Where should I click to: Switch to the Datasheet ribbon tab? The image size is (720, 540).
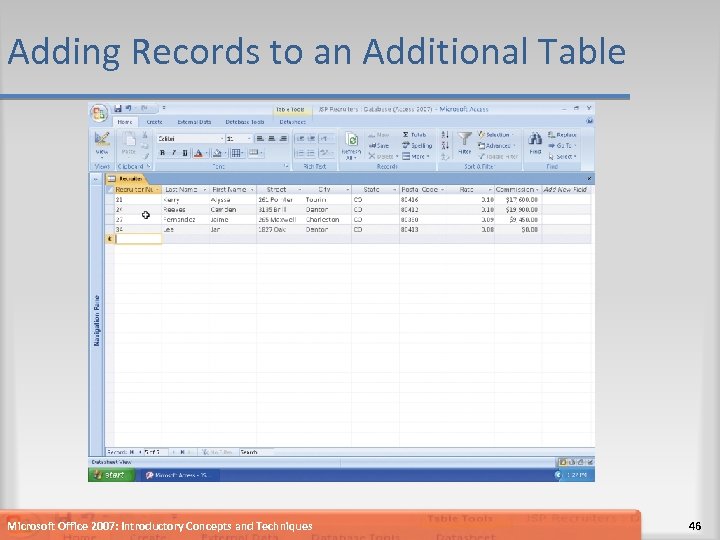(292, 122)
